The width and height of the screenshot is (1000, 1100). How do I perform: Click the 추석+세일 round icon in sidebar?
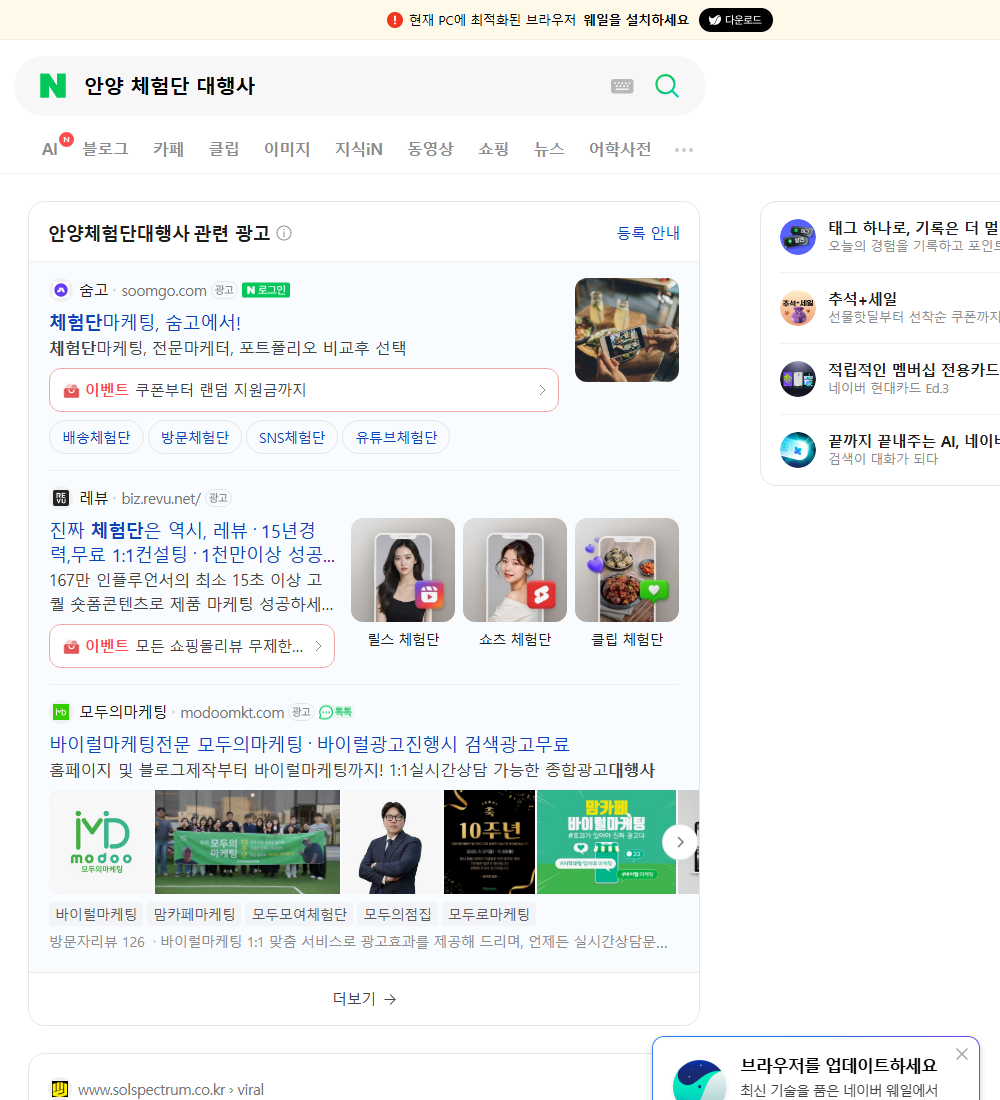tap(798, 308)
